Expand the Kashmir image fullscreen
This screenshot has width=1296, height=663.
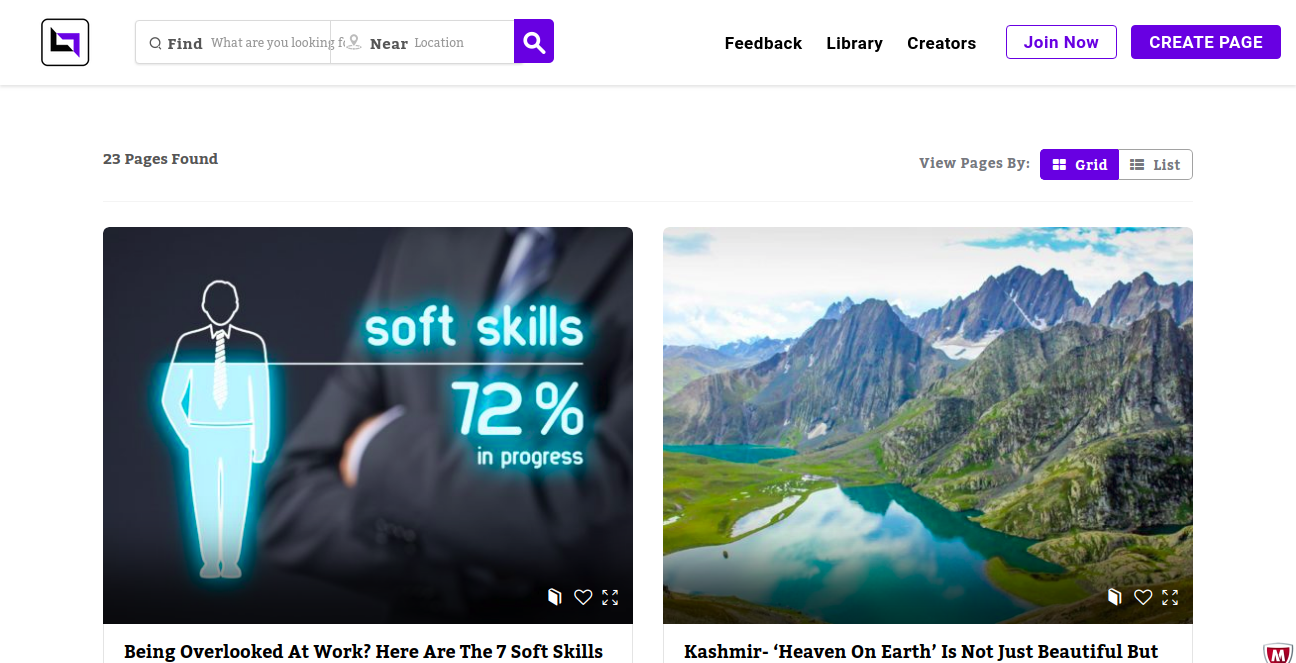[x=1170, y=597]
